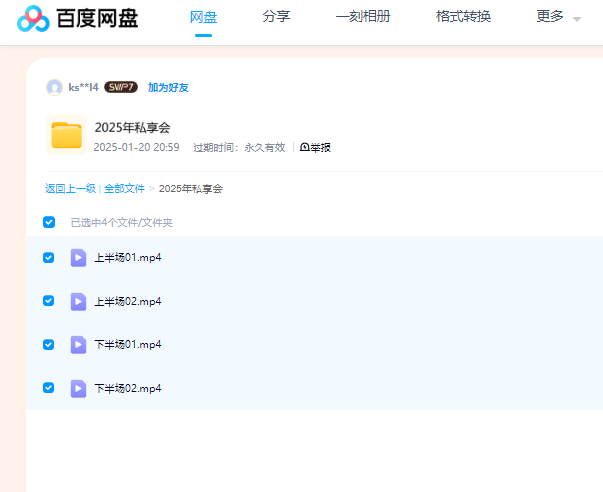Viewport: 603px width, 492px height.
Task: Click the 过期时间：永久有效 text
Action: tap(239, 147)
